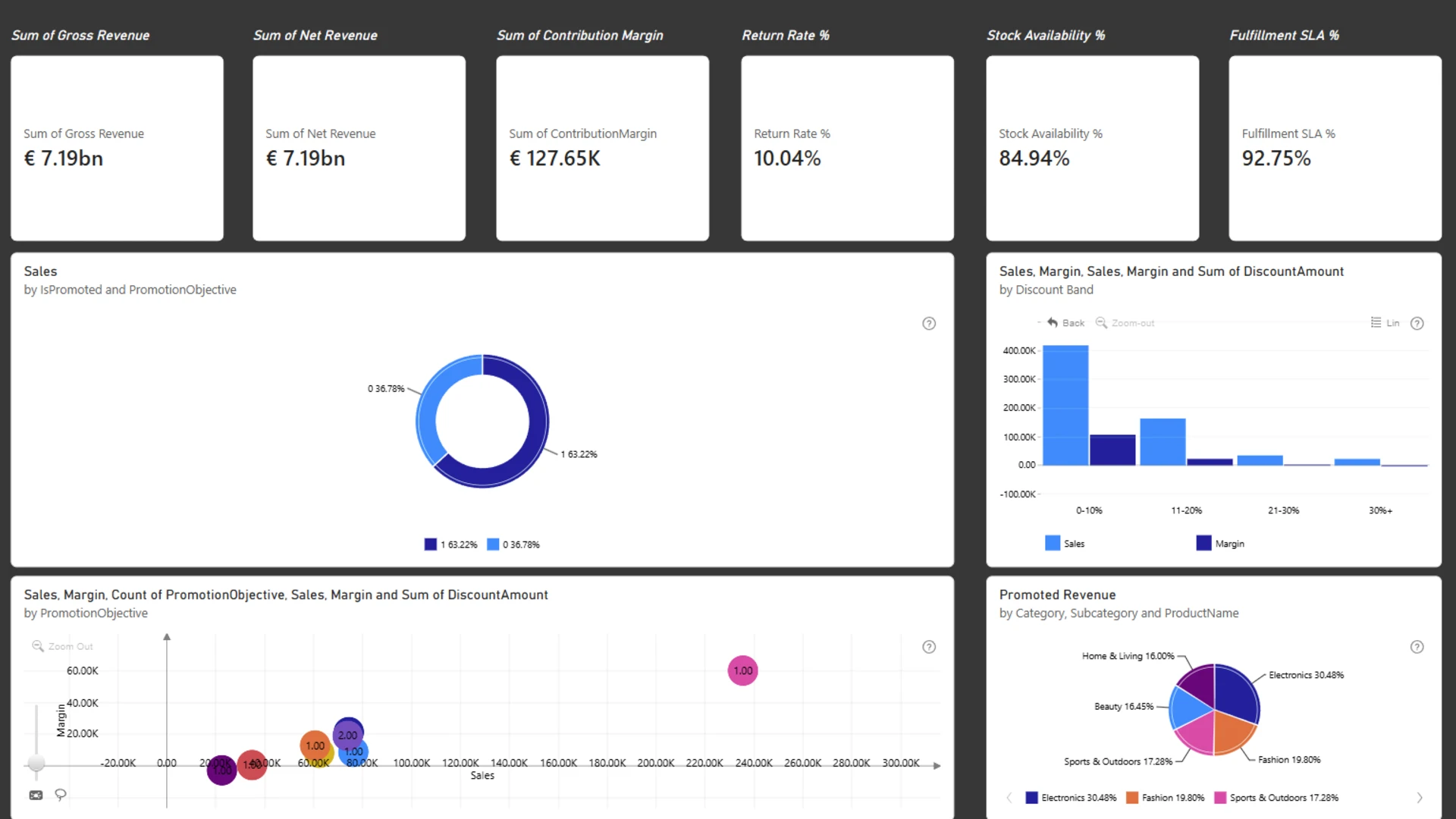The height and width of the screenshot is (819, 1456).
Task: Click the 'Sum of Net Revenue' heading
Action: (315, 35)
